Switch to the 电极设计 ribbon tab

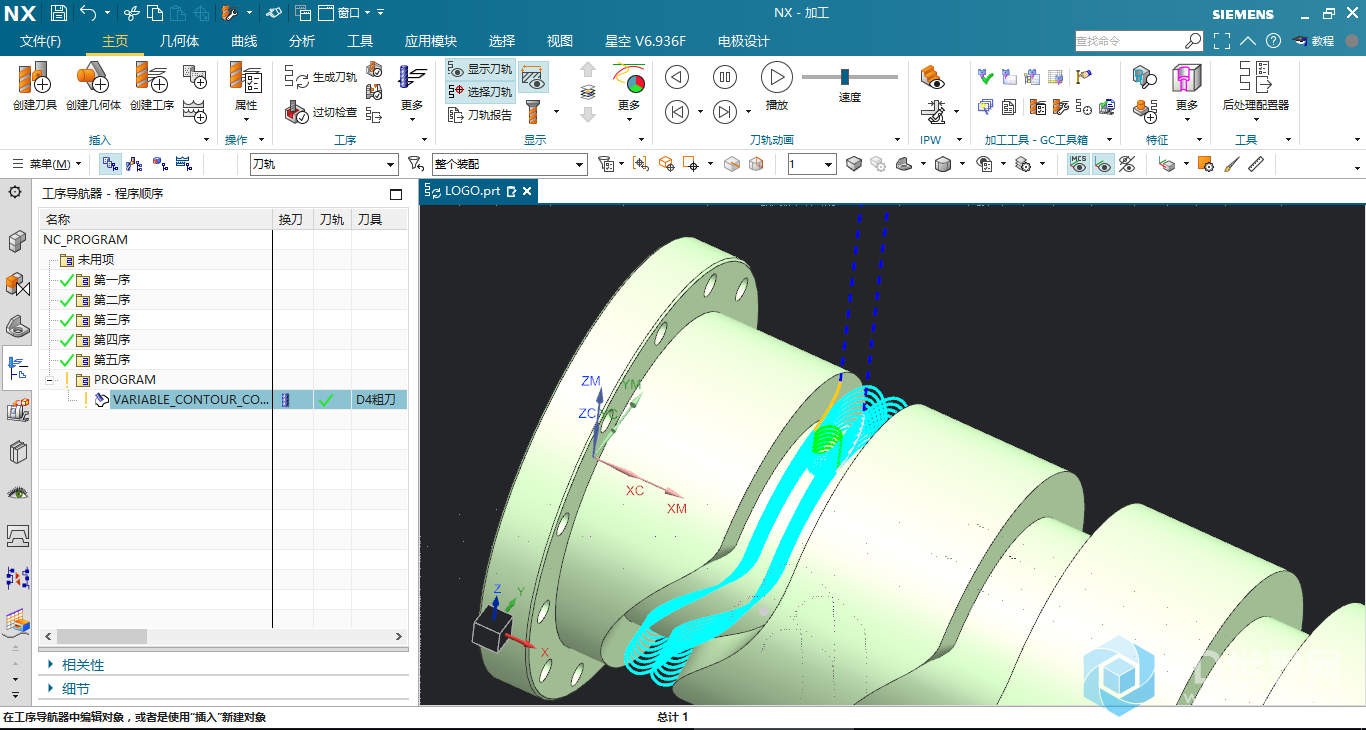pos(744,41)
